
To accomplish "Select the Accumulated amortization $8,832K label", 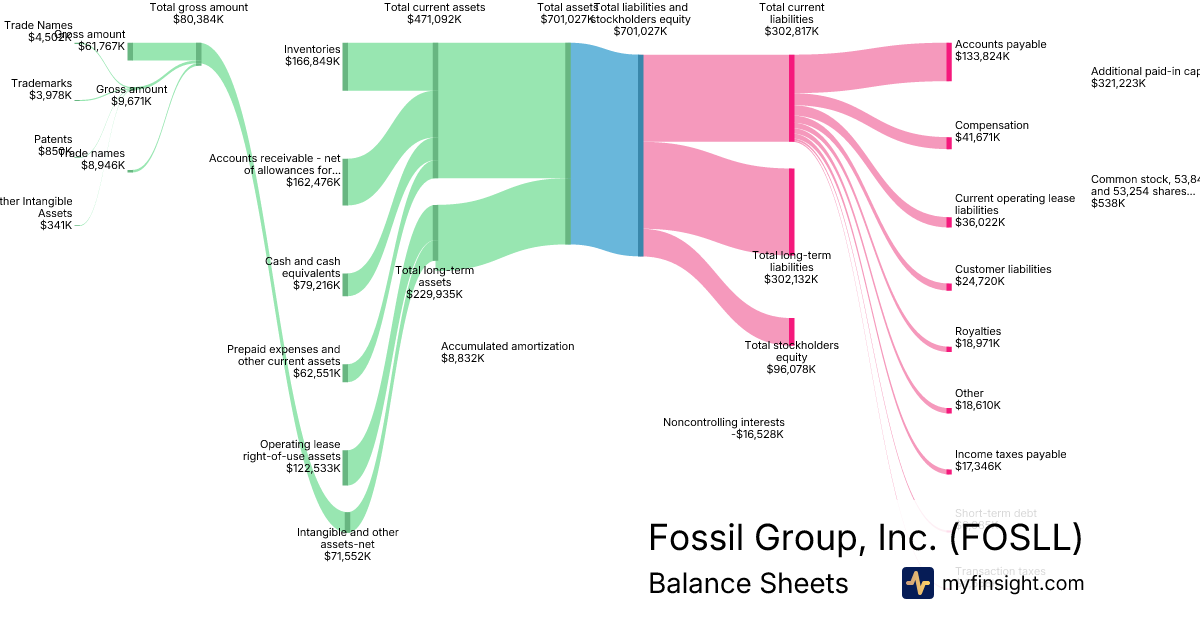I will tap(508, 352).
